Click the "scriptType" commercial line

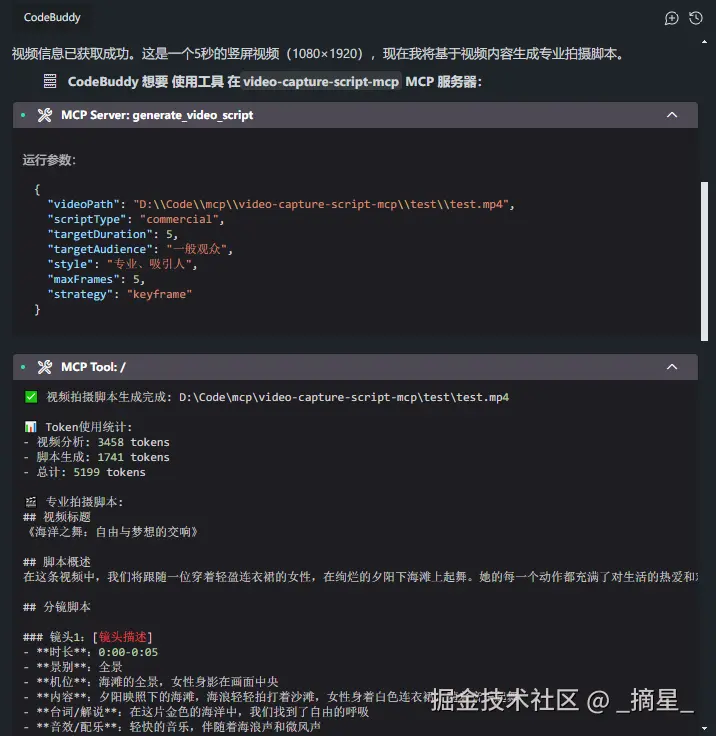click(x=136, y=219)
